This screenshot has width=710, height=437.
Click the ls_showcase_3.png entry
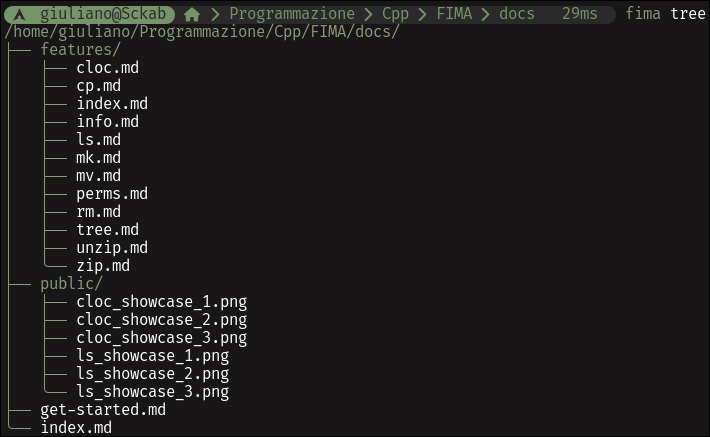coord(153,392)
